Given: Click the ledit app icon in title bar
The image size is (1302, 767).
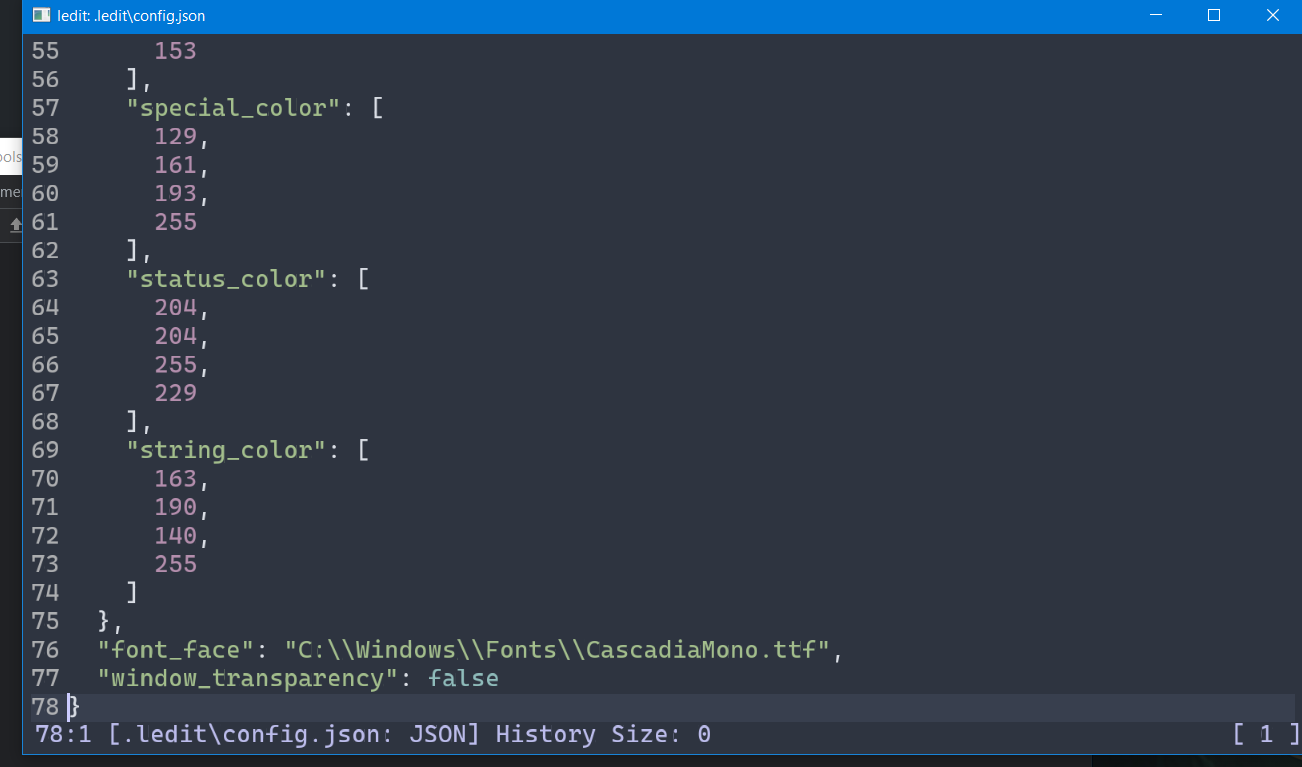Looking at the screenshot, I should tap(41, 15).
